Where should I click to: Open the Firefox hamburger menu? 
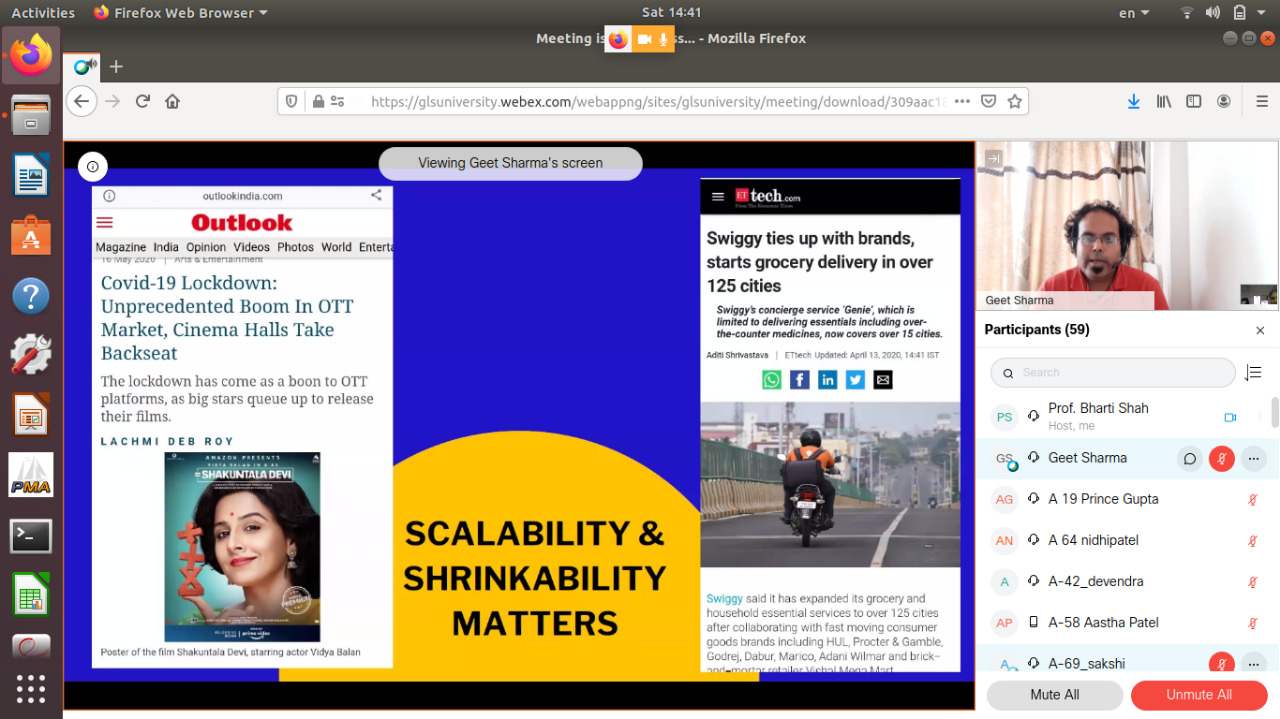pyautogui.click(x=1260, y=101)
